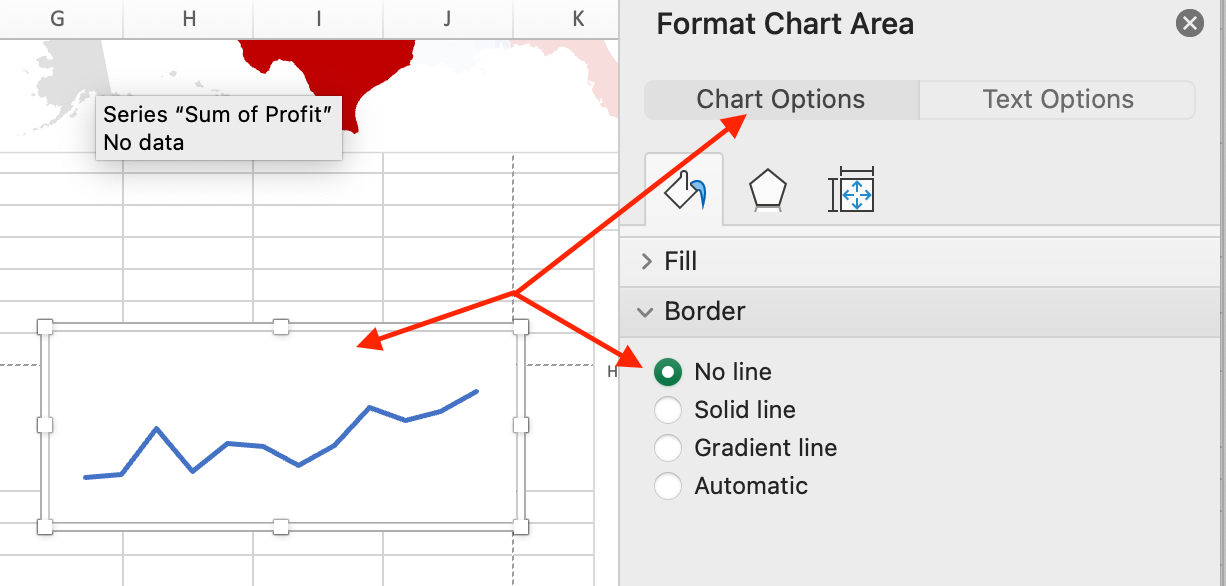Select the No line radio button
Viewport: 1226px width, 586px height.
tap(668, 372)
